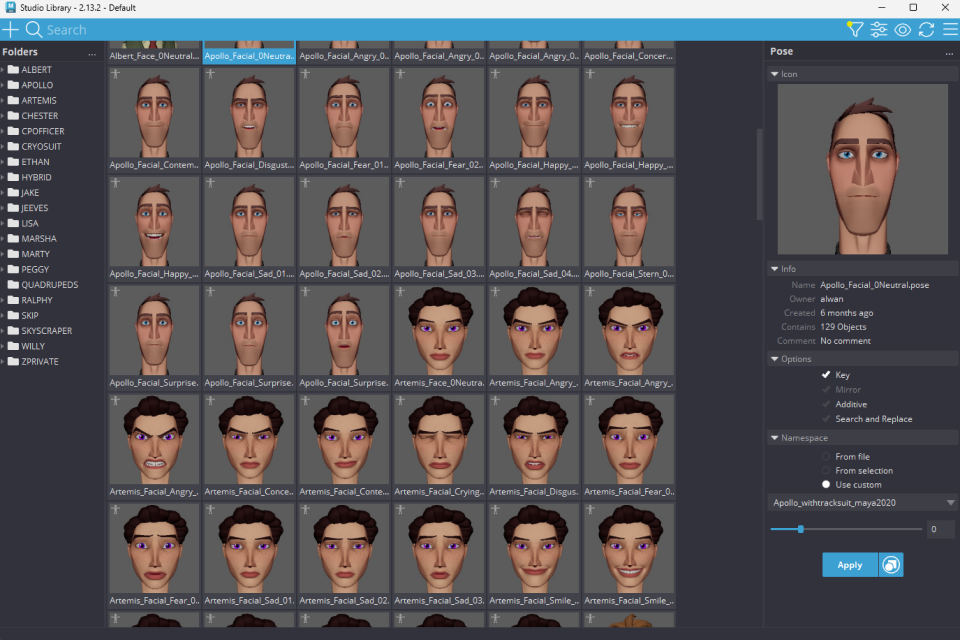Select the Artemis_Facial_Disgus pose thumbnail
This screenshot has width=960, height=640.
point(534,440)
